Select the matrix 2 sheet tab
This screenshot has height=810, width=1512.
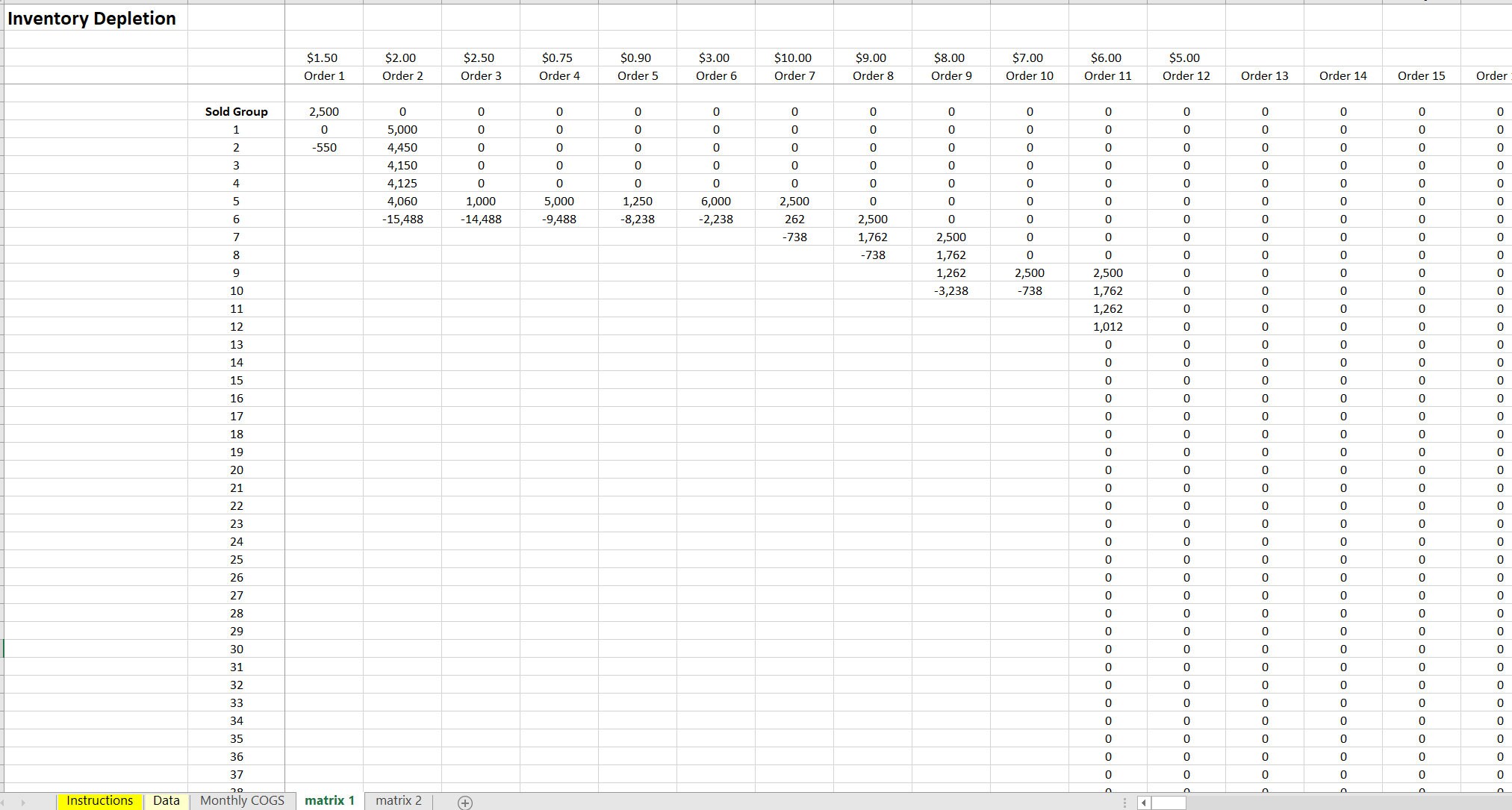(x=398, y=800)
